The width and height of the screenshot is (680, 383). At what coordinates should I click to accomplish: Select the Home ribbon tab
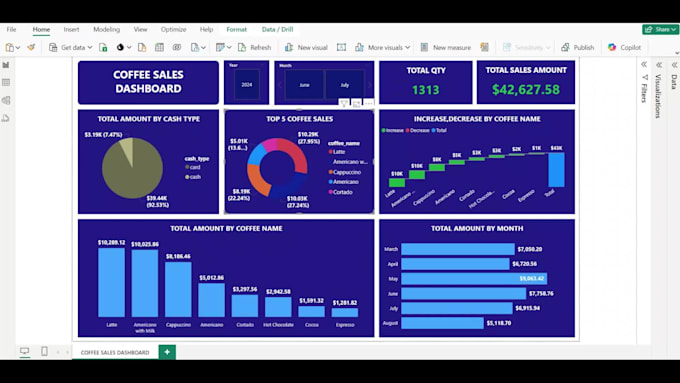point(41,29)
